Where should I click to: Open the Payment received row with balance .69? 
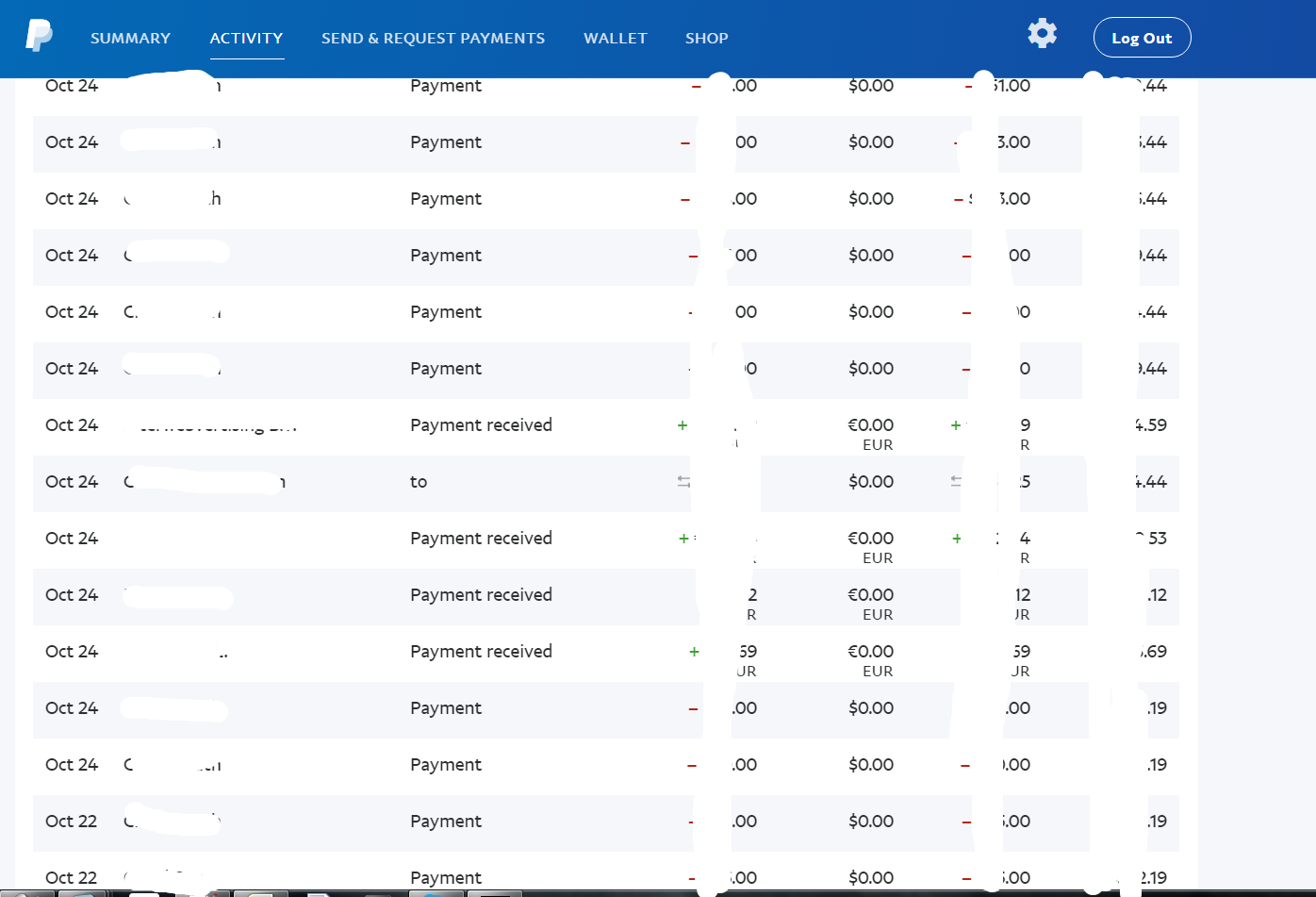[x=481, y=652]
